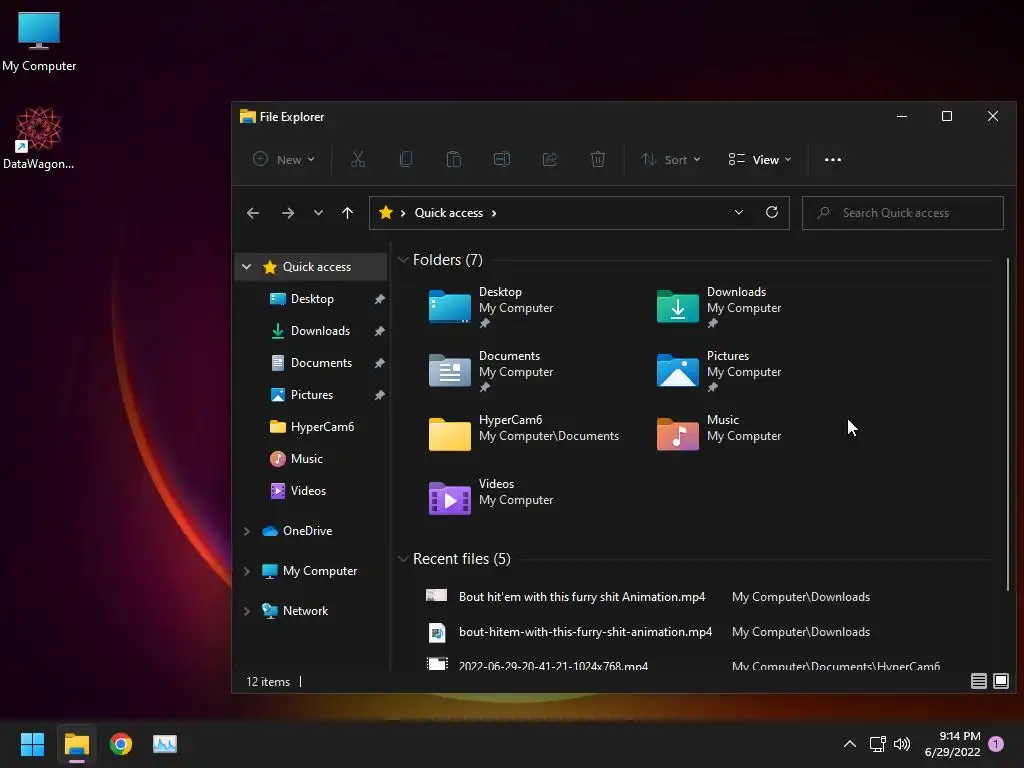The height and width of the screenshot is (768, 1024).
Task: Select the My Computer desktop icon
Action: click(39, 40)
